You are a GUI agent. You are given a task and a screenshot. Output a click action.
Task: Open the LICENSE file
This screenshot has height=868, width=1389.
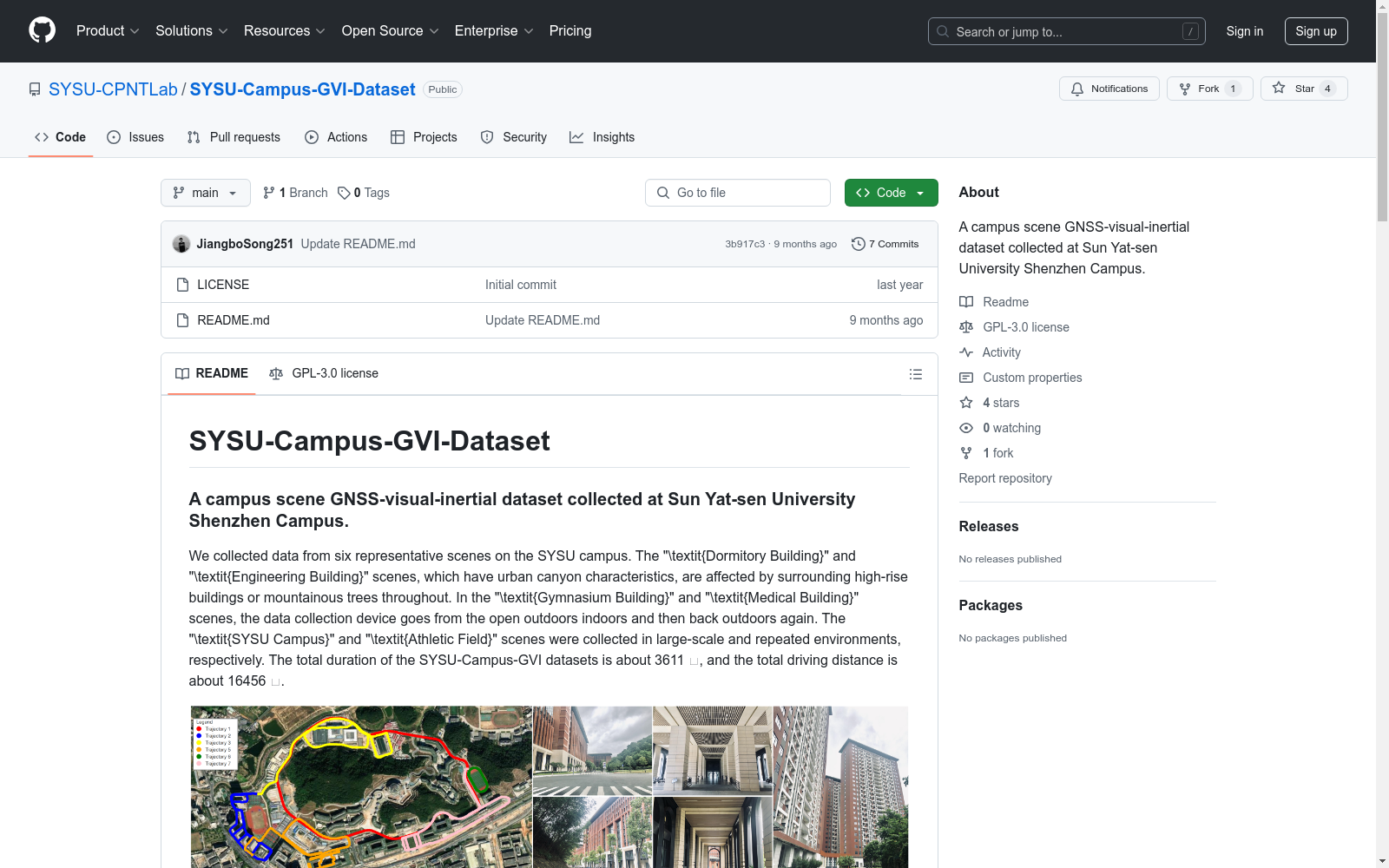click(x=223, y=285)
